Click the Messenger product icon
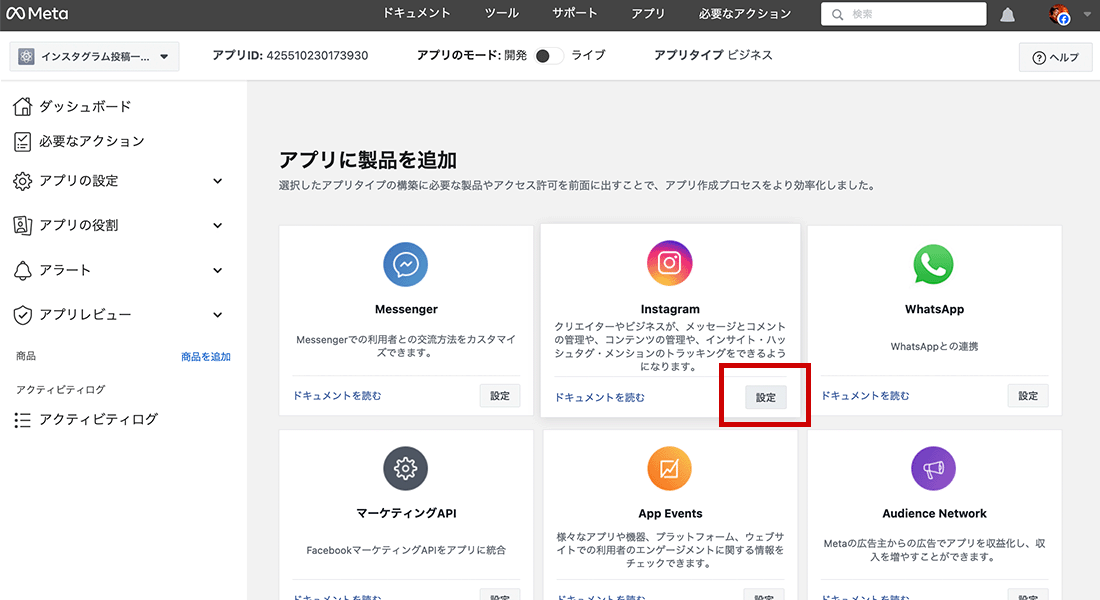The height and width of the screenshot is (600, 1100). (405, 265)
